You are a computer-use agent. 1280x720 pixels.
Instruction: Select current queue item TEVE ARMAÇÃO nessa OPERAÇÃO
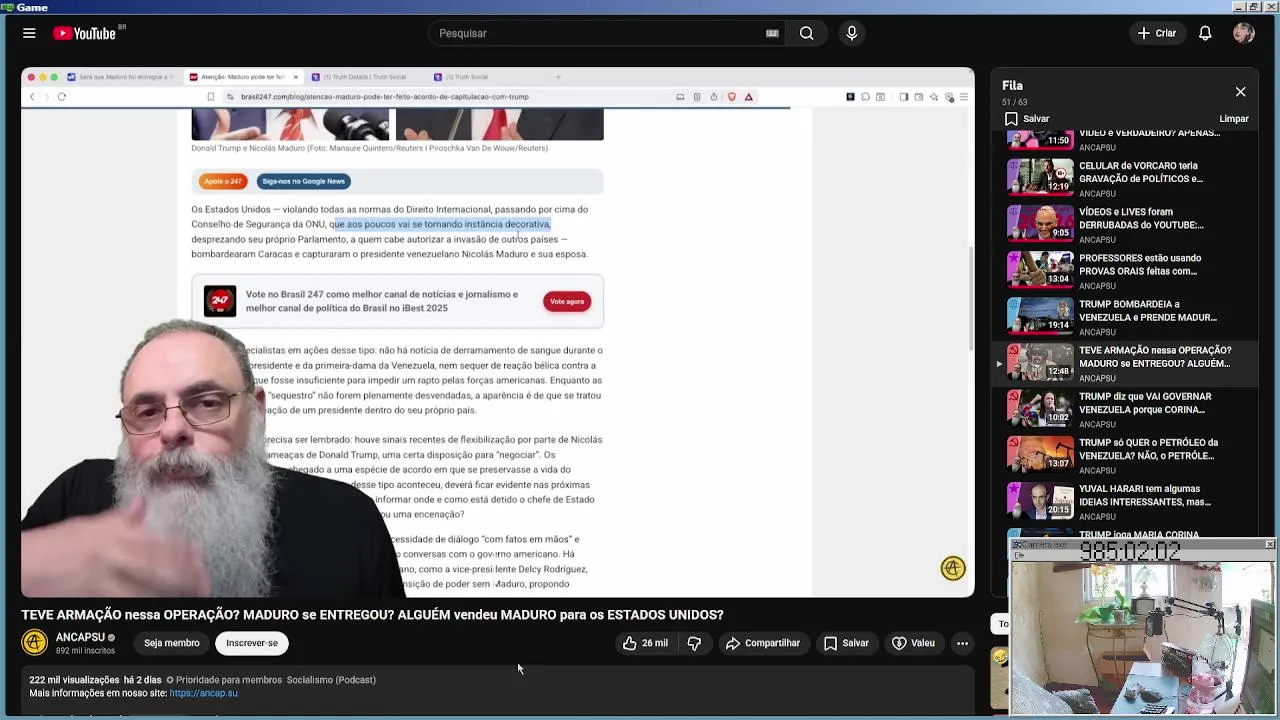click(x=1125, y=363)
